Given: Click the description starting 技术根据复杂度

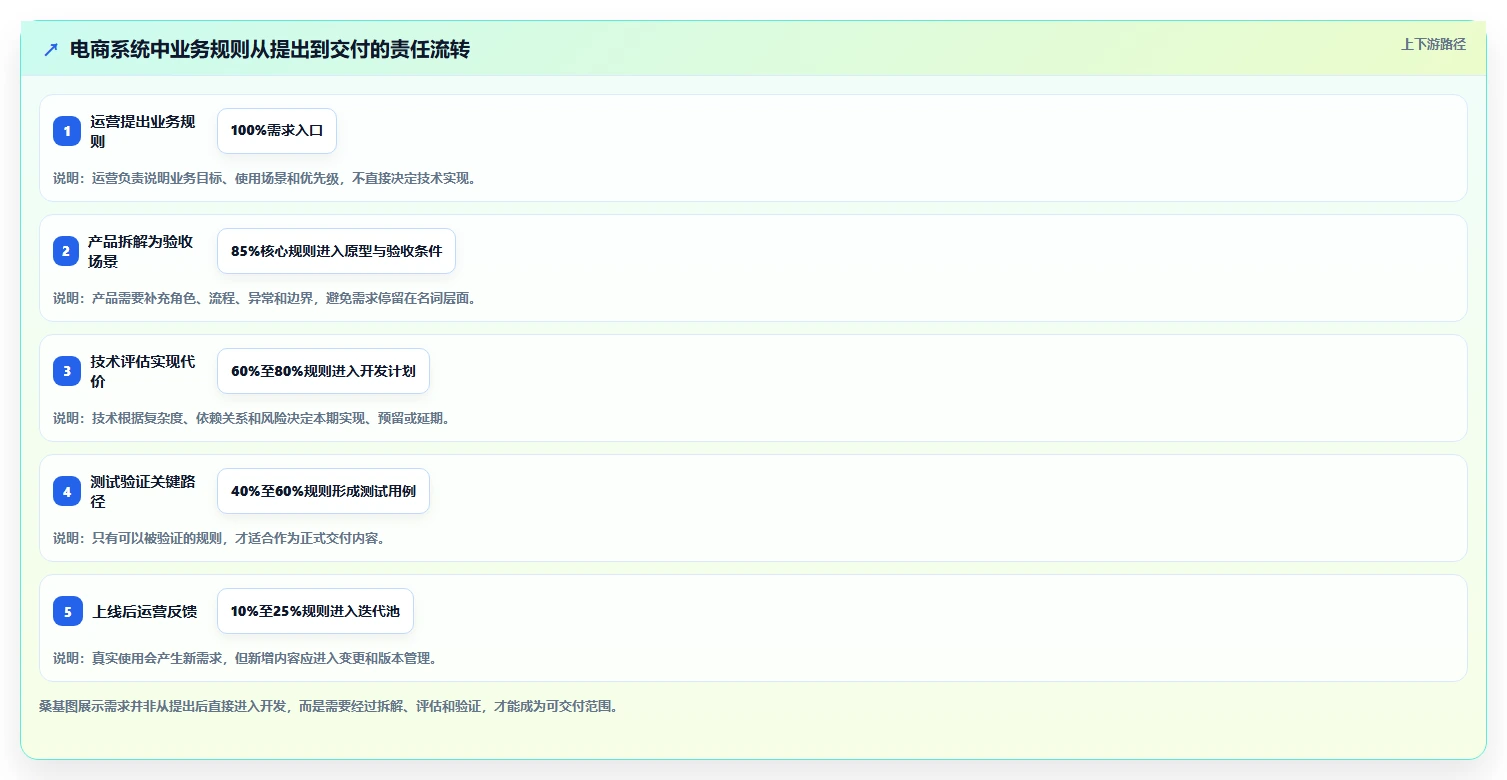Looking at the screenshot, I should point(252,418).
